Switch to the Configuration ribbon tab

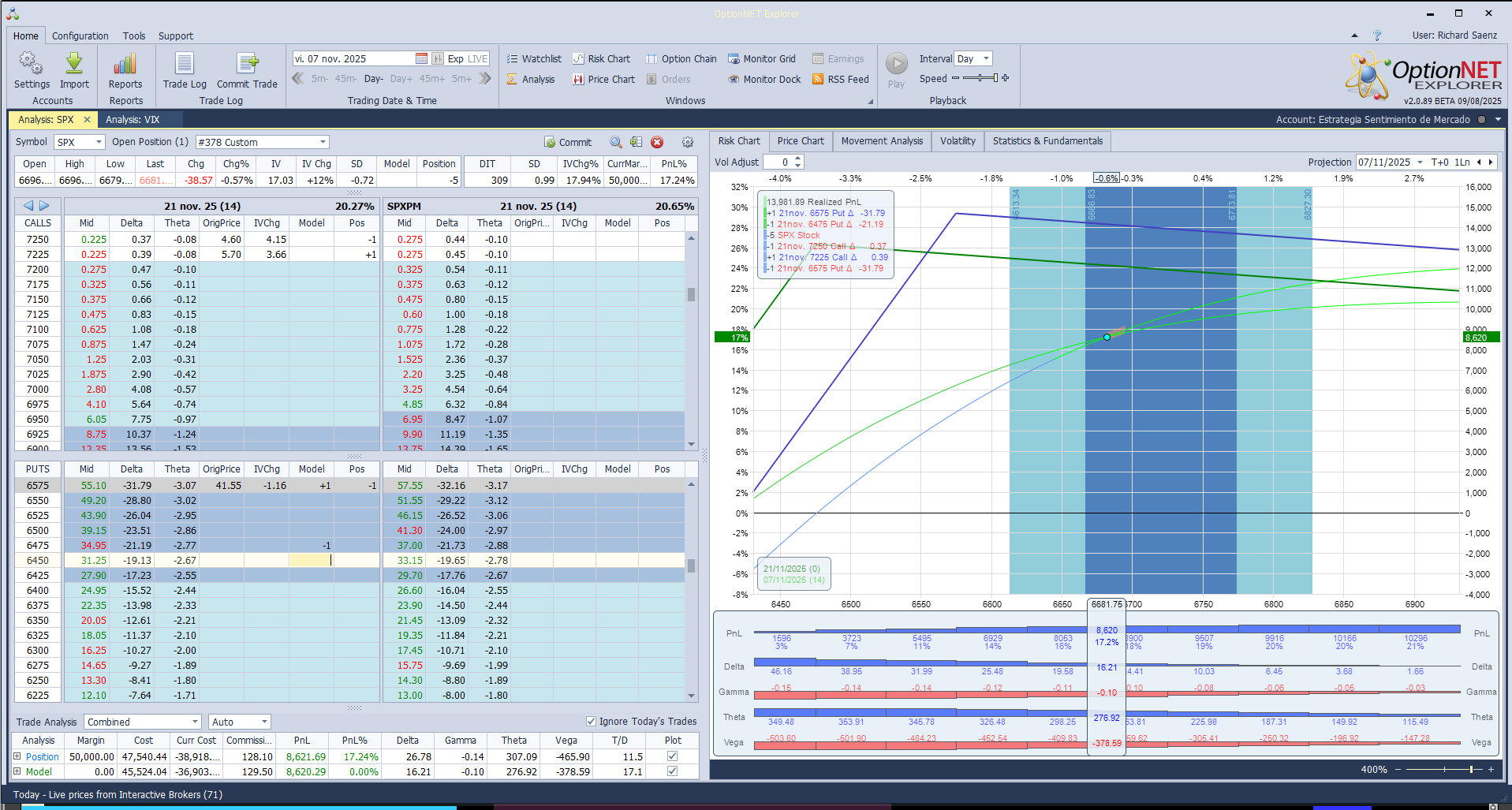point(80,35)
